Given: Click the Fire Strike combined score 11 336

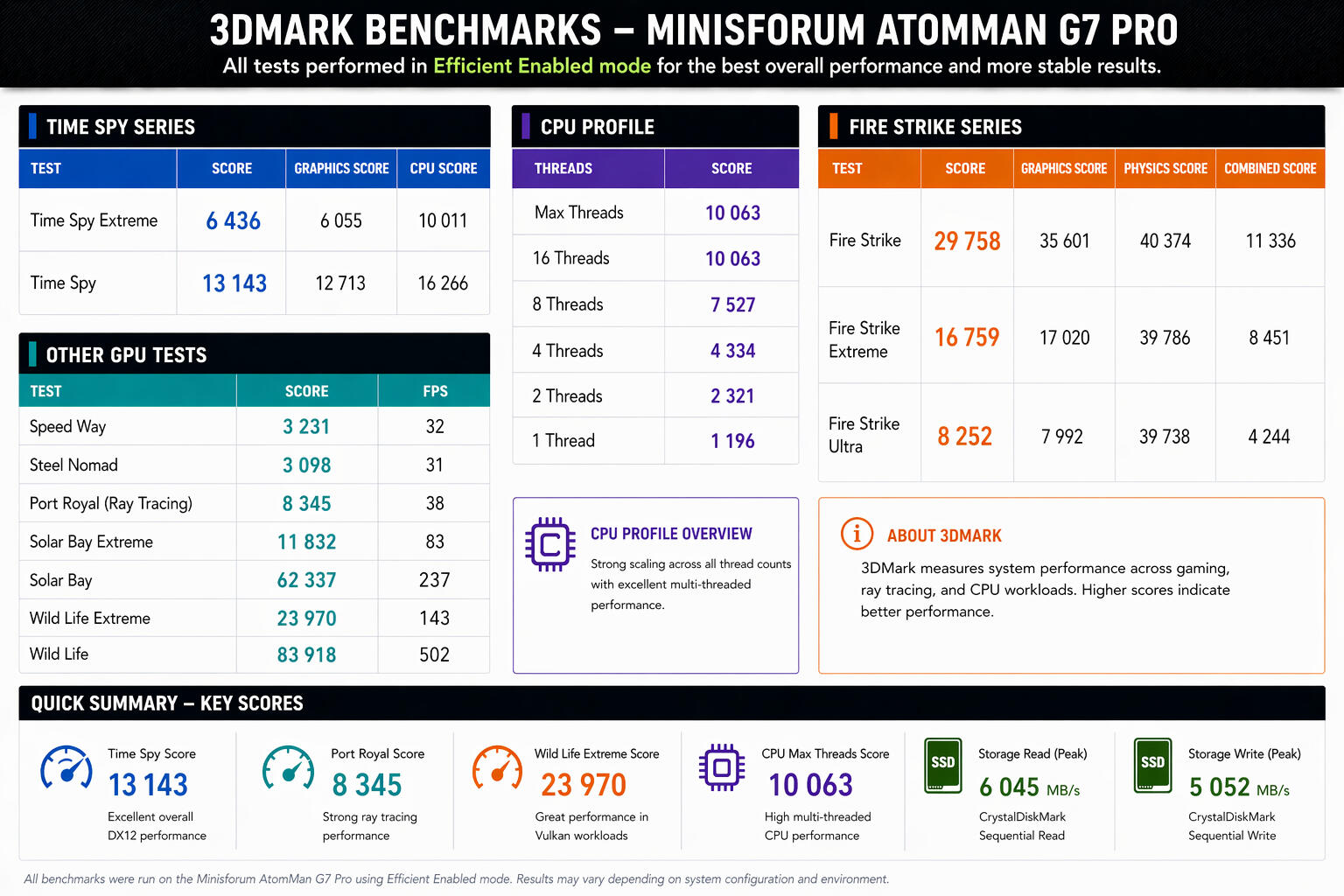Looking at the screenshot, I should click(x=1270, y=241).
